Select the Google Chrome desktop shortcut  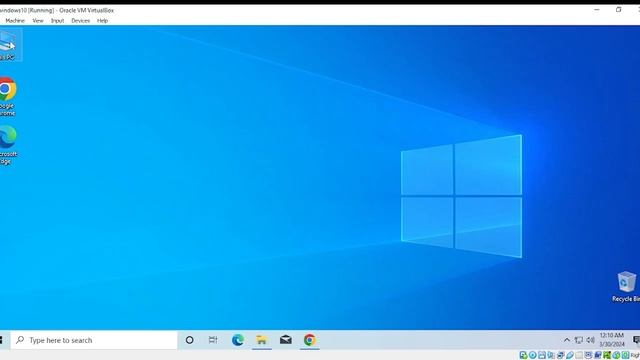click(x=7, y=96)
